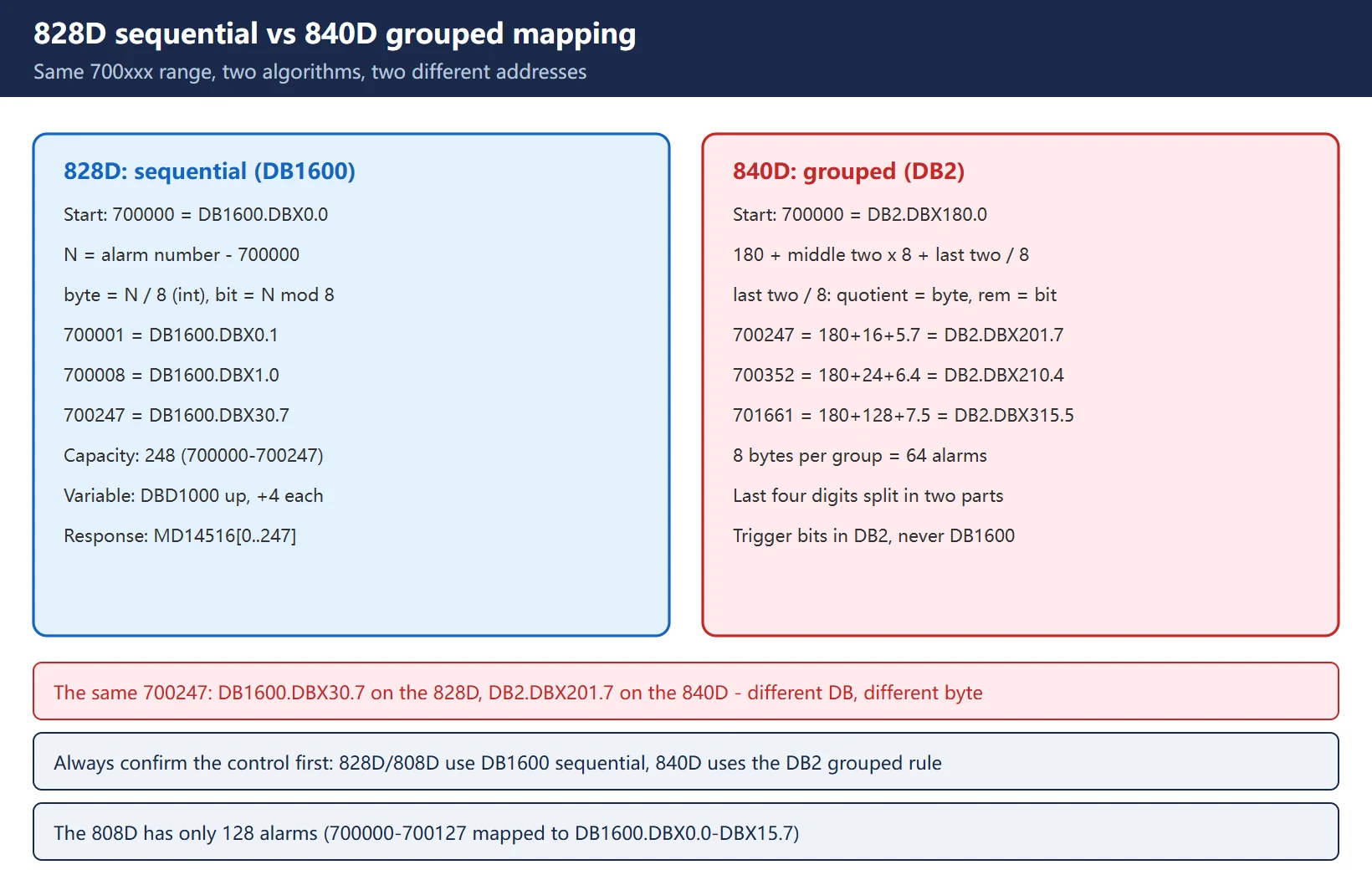The width and height of the screenshot is (1372, 870).
Task: Click the red note 'The same 700247' comparison
Action: tap(686, 691)
